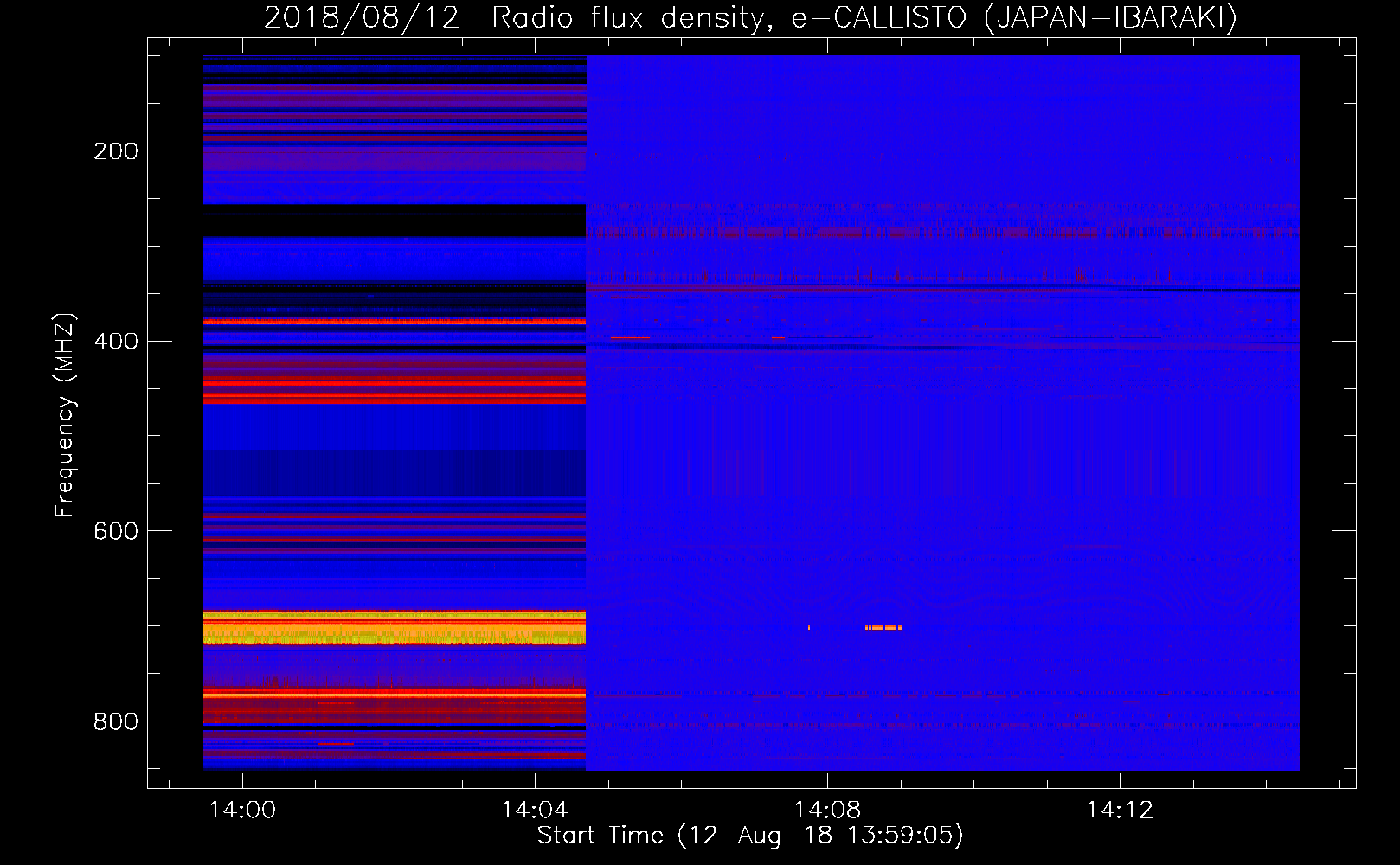This screenshot has height=865, width=1400.
Task: Click the 14:04 time axis label
Action: [535, 810]
